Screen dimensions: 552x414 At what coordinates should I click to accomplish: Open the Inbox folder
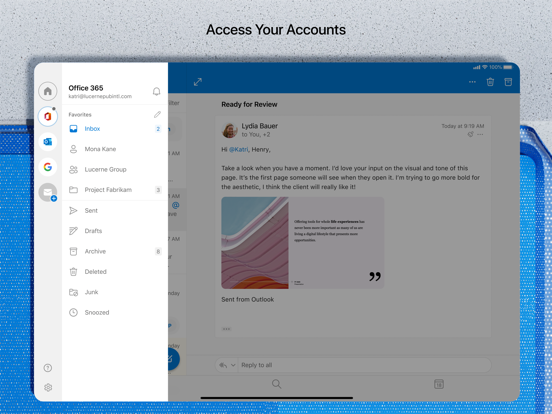pyautogui.click(x=115, y=129)
